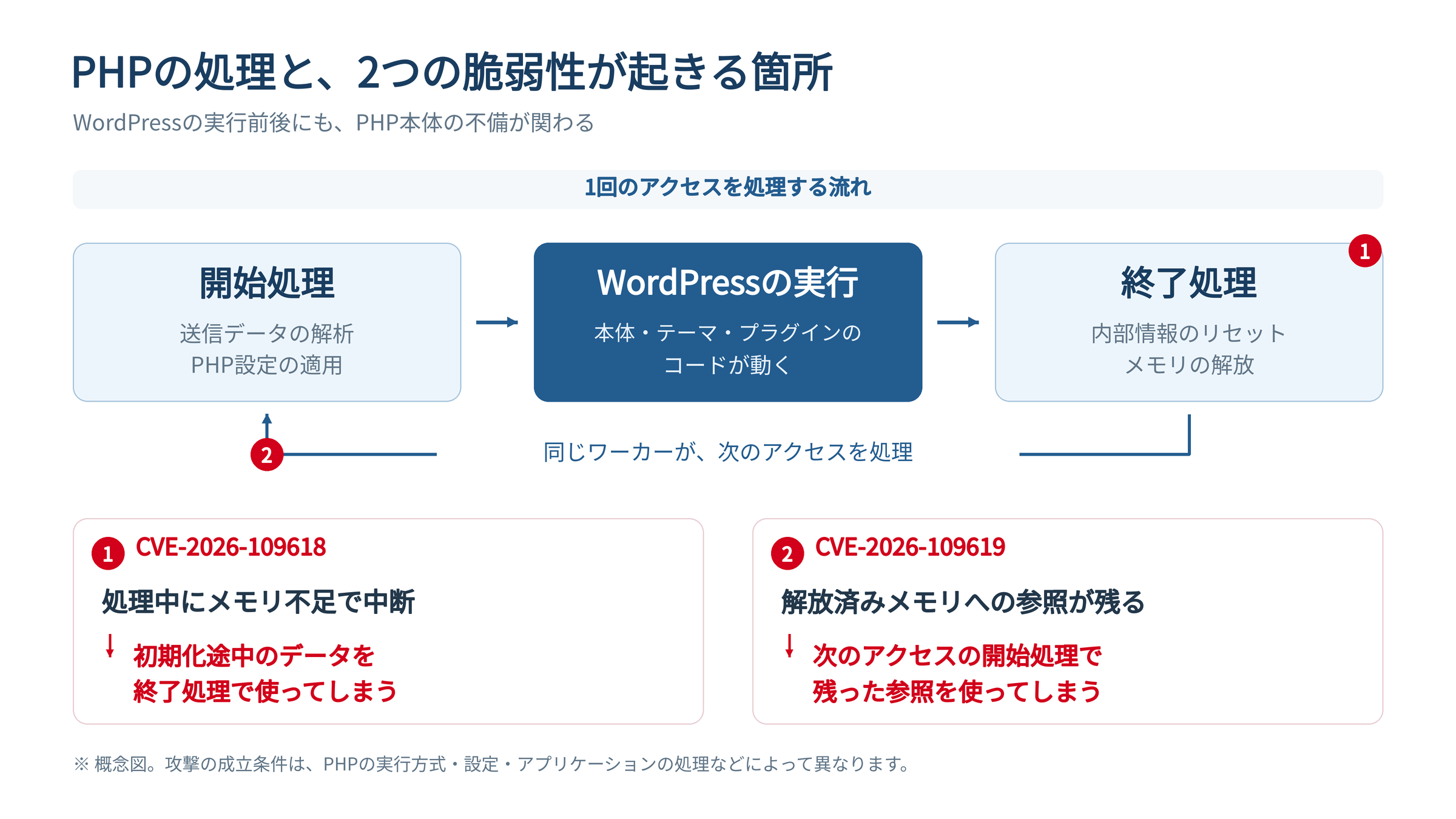Click the heading '開始処理'
Image resolution: width=1456 pixels, height=819 pixels.
[267, 283]
